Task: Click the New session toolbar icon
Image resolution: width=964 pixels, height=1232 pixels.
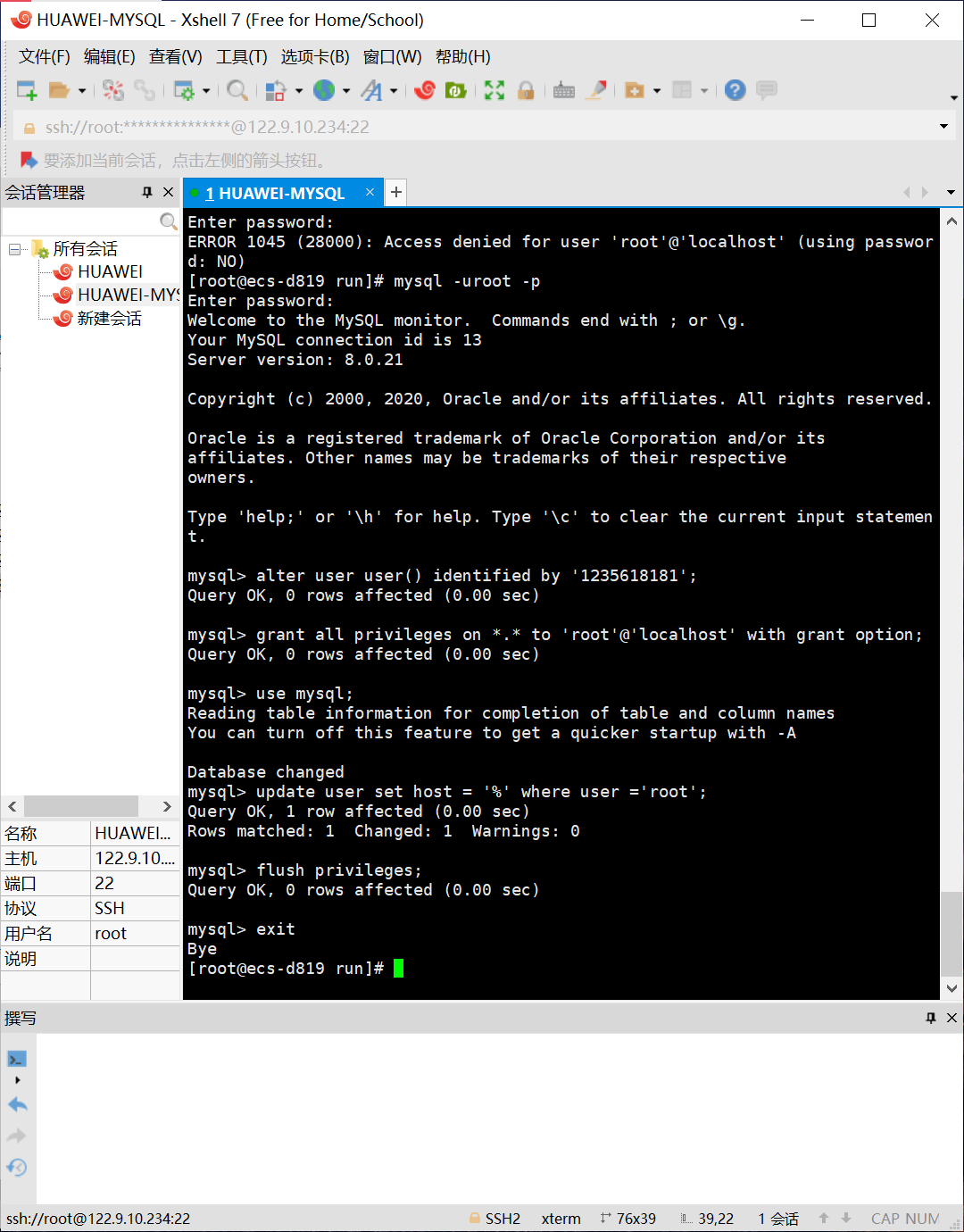Action: pyautogui.click(x=27, y=90)
